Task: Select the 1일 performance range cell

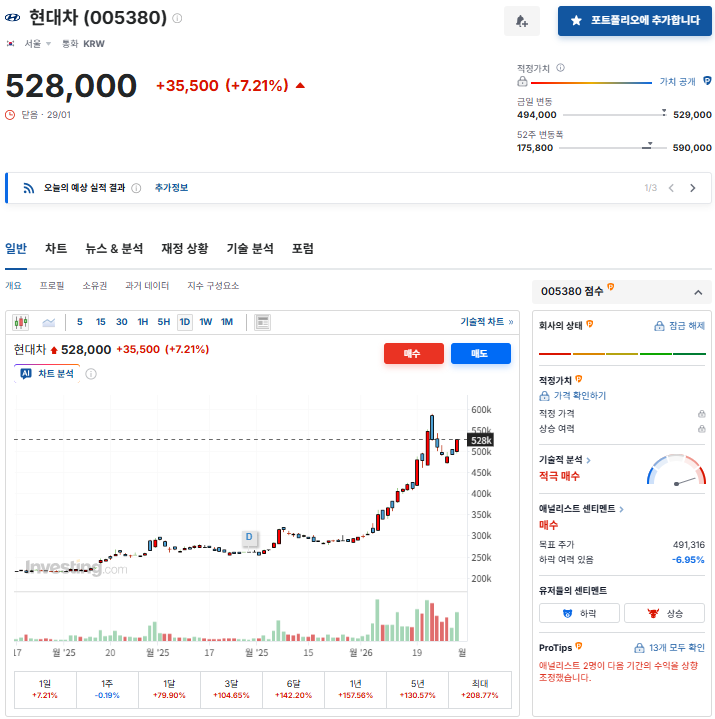Action: (x=45, y=690)
